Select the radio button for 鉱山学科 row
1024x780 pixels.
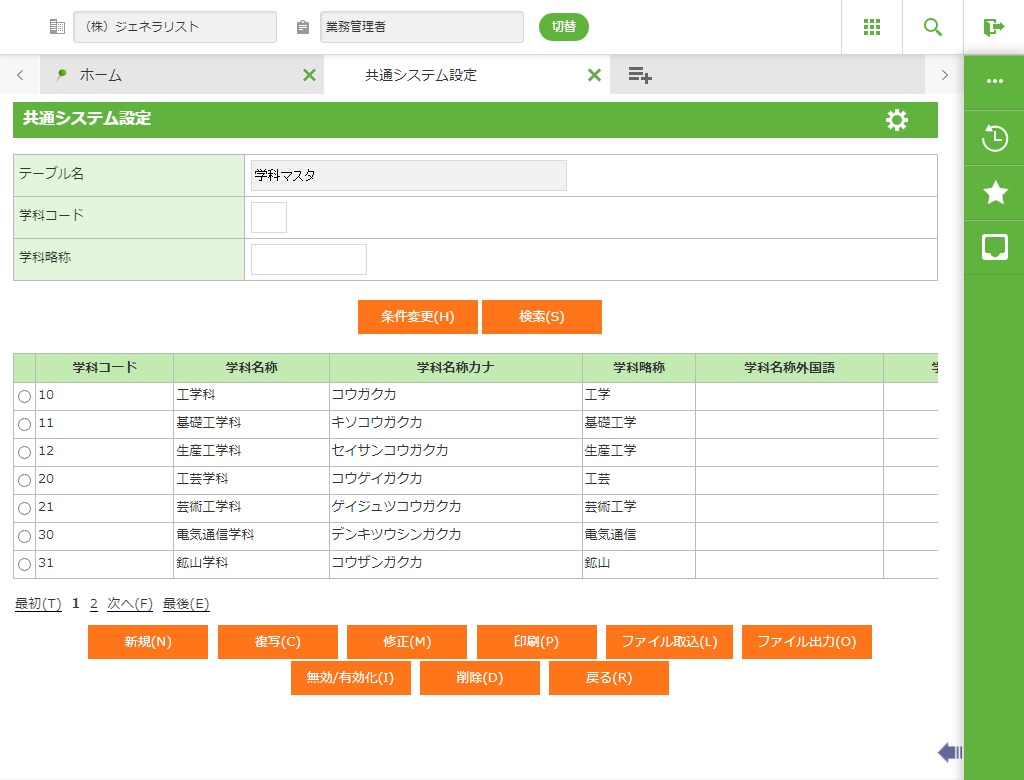[x=24, y=565]
